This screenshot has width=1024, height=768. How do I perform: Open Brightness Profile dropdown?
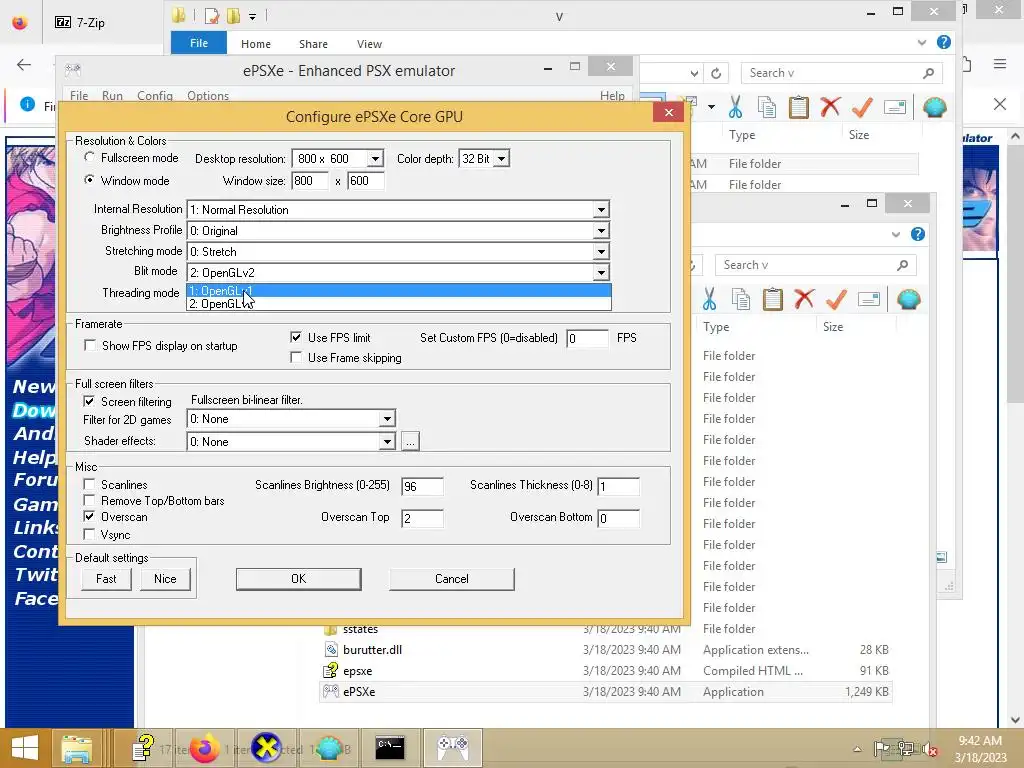click(x=601, y=231)
